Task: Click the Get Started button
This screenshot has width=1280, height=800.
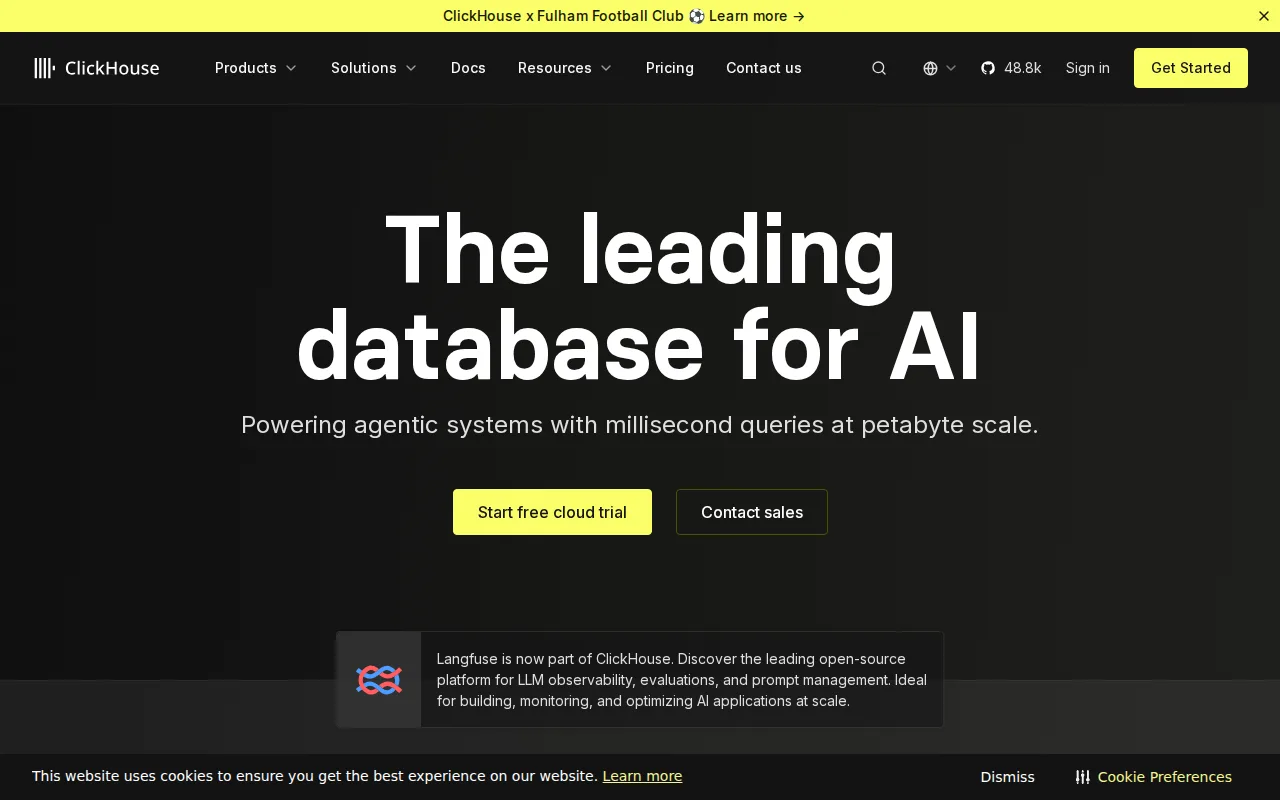Action: point(1191,68)
